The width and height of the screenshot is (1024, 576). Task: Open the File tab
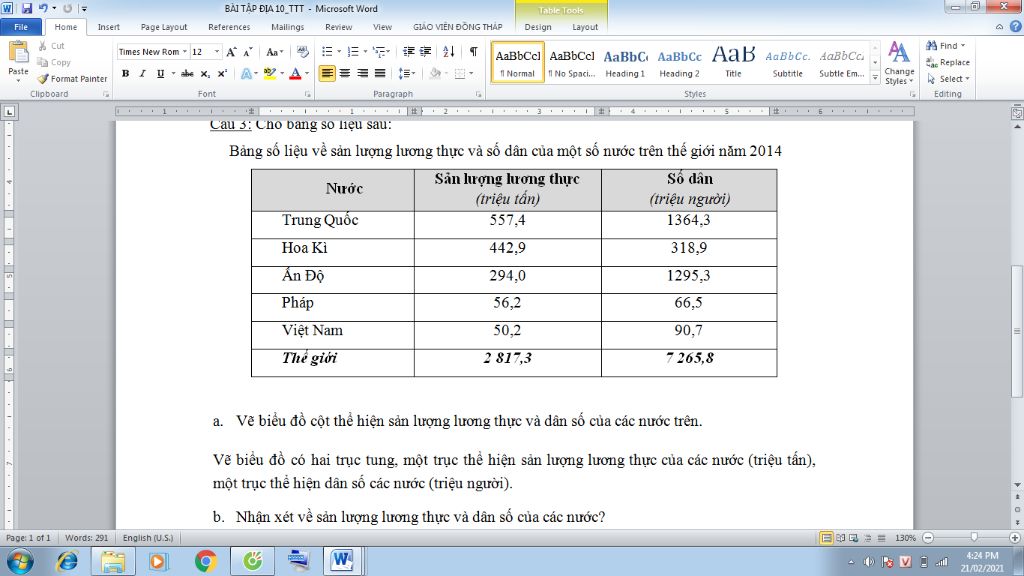pyautogui.click(x=21, y=27)
